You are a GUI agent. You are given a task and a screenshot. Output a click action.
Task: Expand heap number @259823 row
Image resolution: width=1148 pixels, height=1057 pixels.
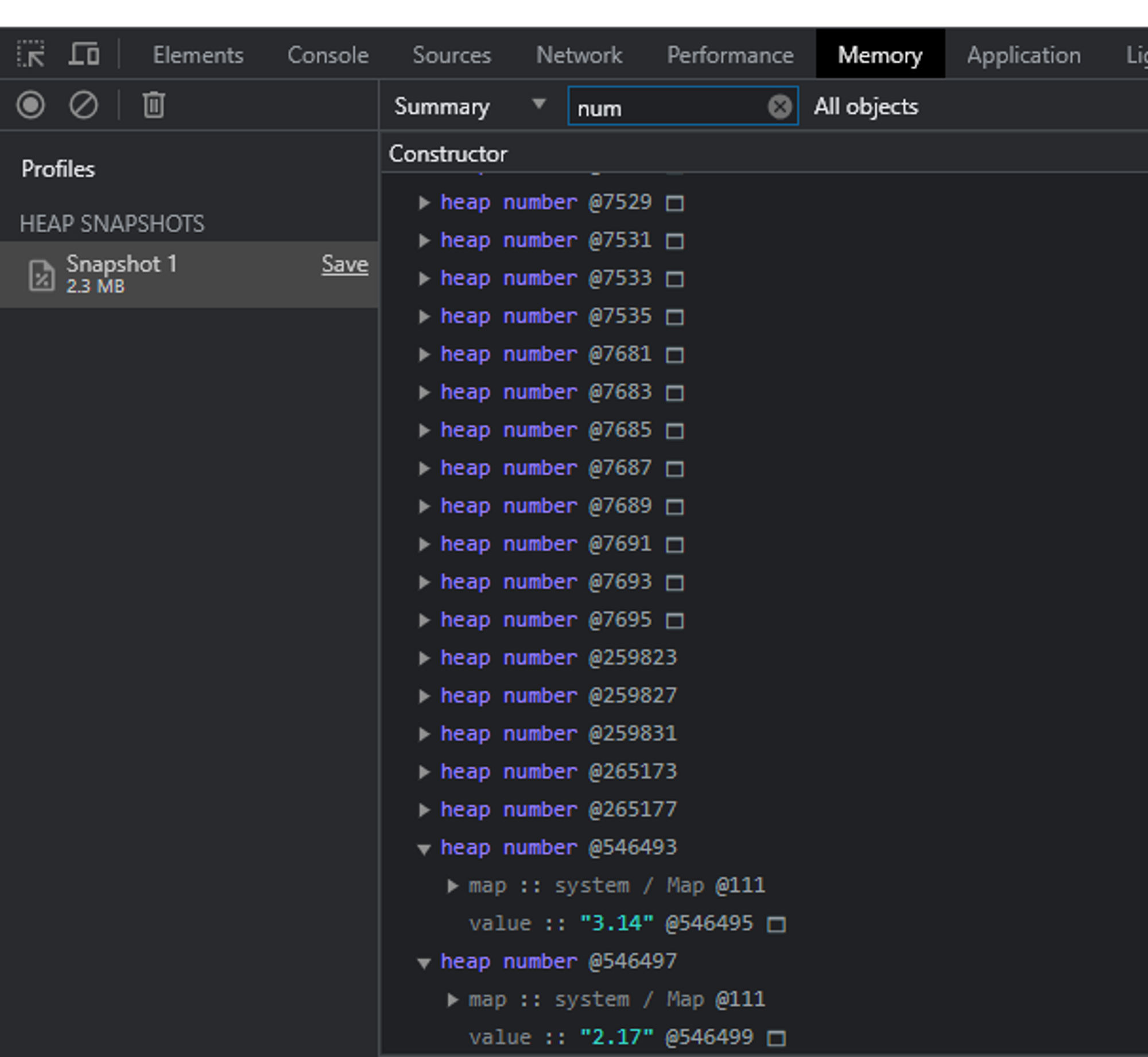click(x=424, y=658)
